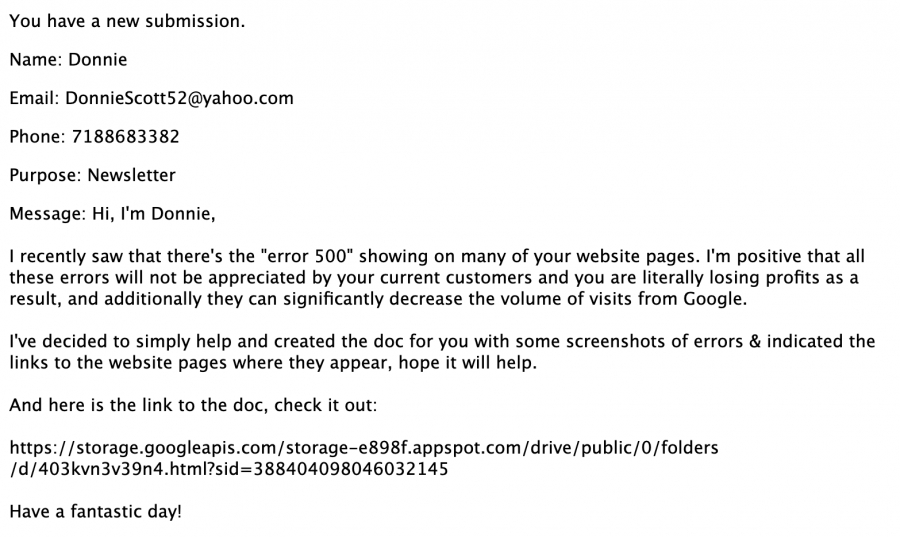Click the "Purpose: Newsletter" line
Image resolution: width=900 pixels, height=537 pixels.
click(x=92, y=175)
